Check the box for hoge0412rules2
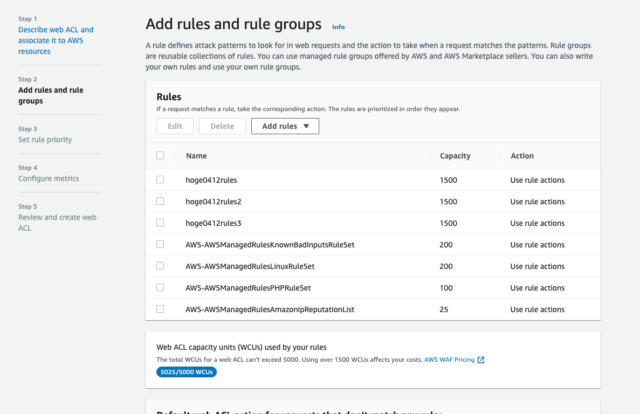 point(160,201)
